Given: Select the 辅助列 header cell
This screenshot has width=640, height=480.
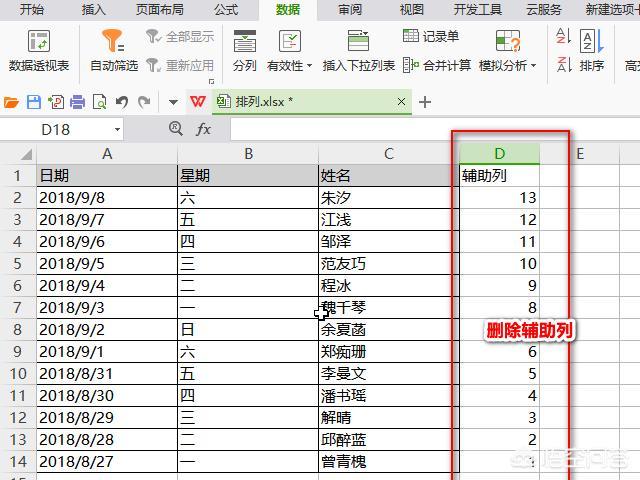Looking at the screenshot, I should tap(500, 176).
